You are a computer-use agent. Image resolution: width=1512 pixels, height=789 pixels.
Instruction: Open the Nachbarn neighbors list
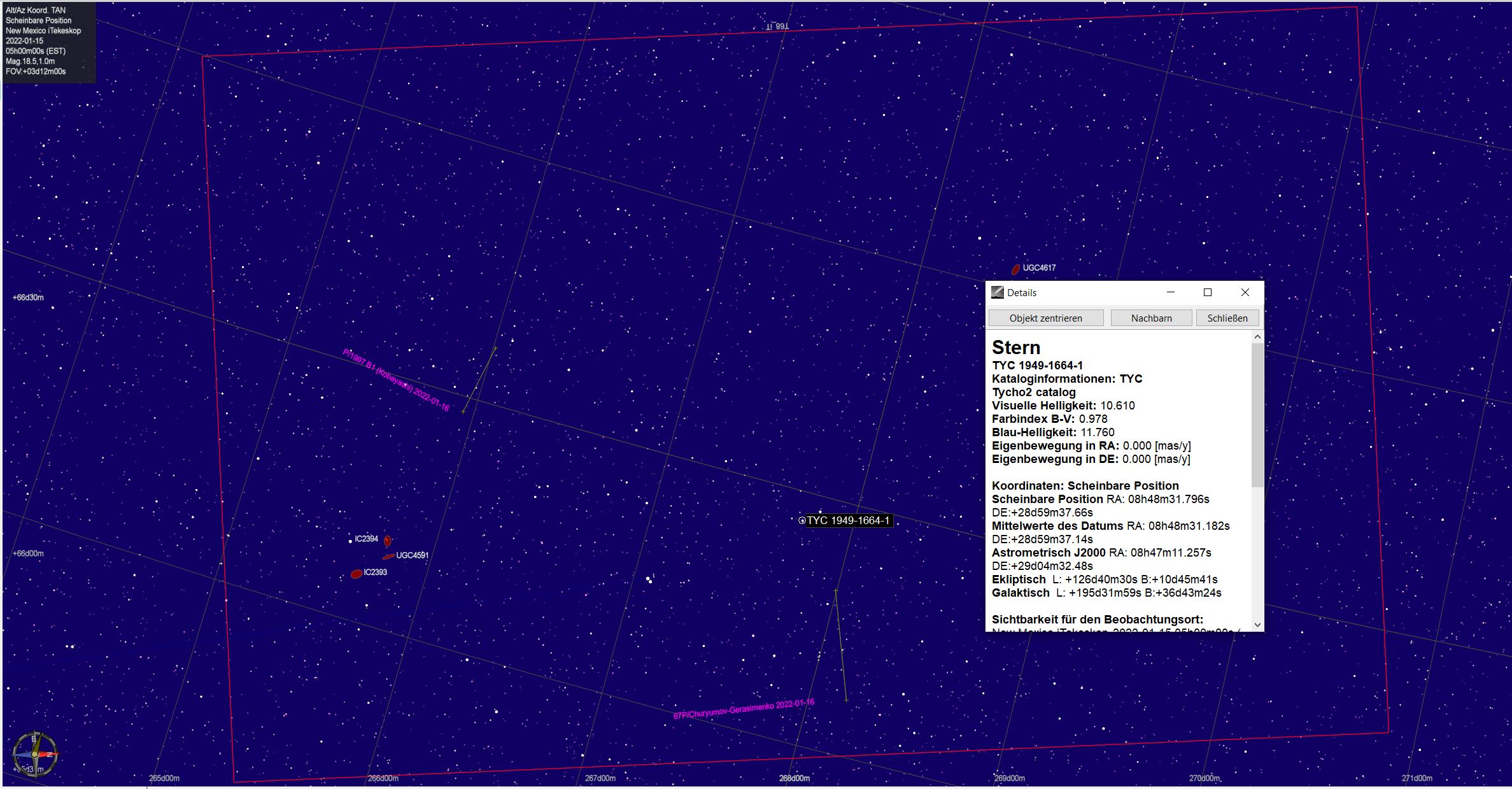[1151, 318]
